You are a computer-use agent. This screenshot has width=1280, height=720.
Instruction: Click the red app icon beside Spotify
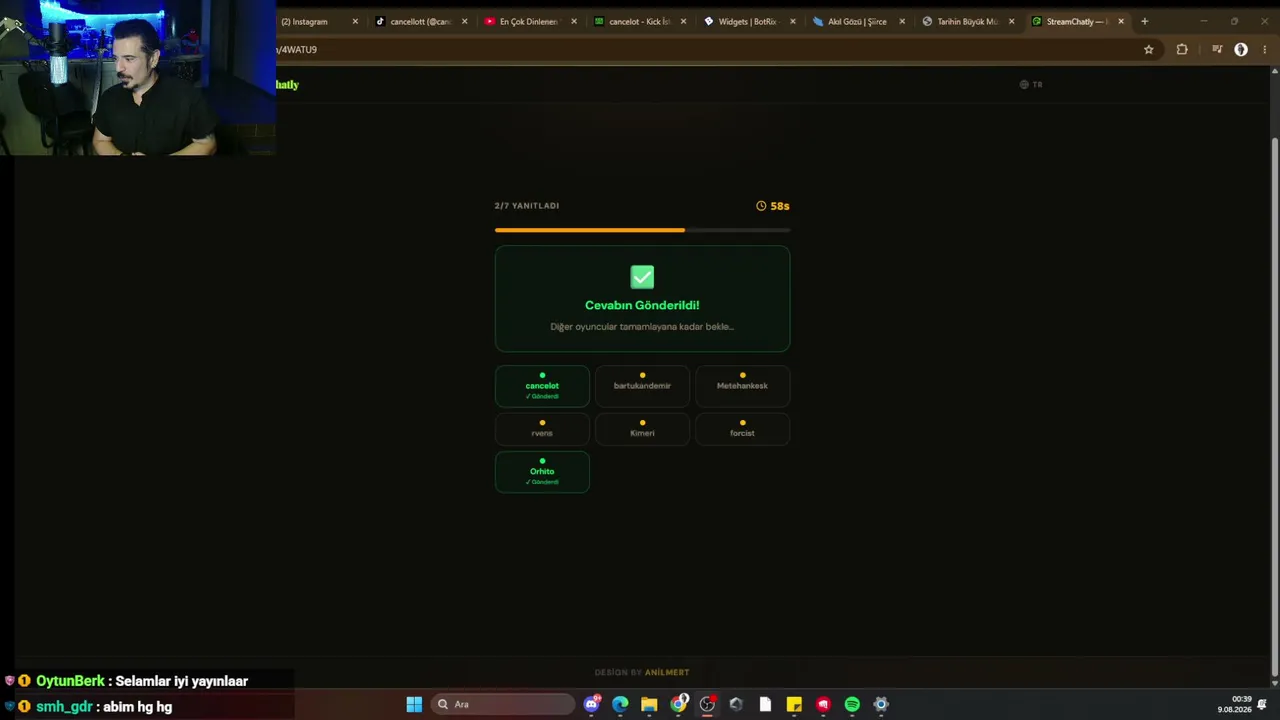pyautogui.click(x=823, y=704)
